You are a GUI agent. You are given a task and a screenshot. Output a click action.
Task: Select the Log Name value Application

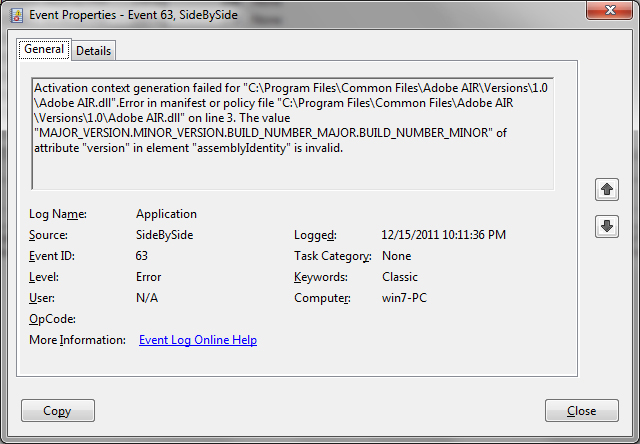[x=166, y=214]
